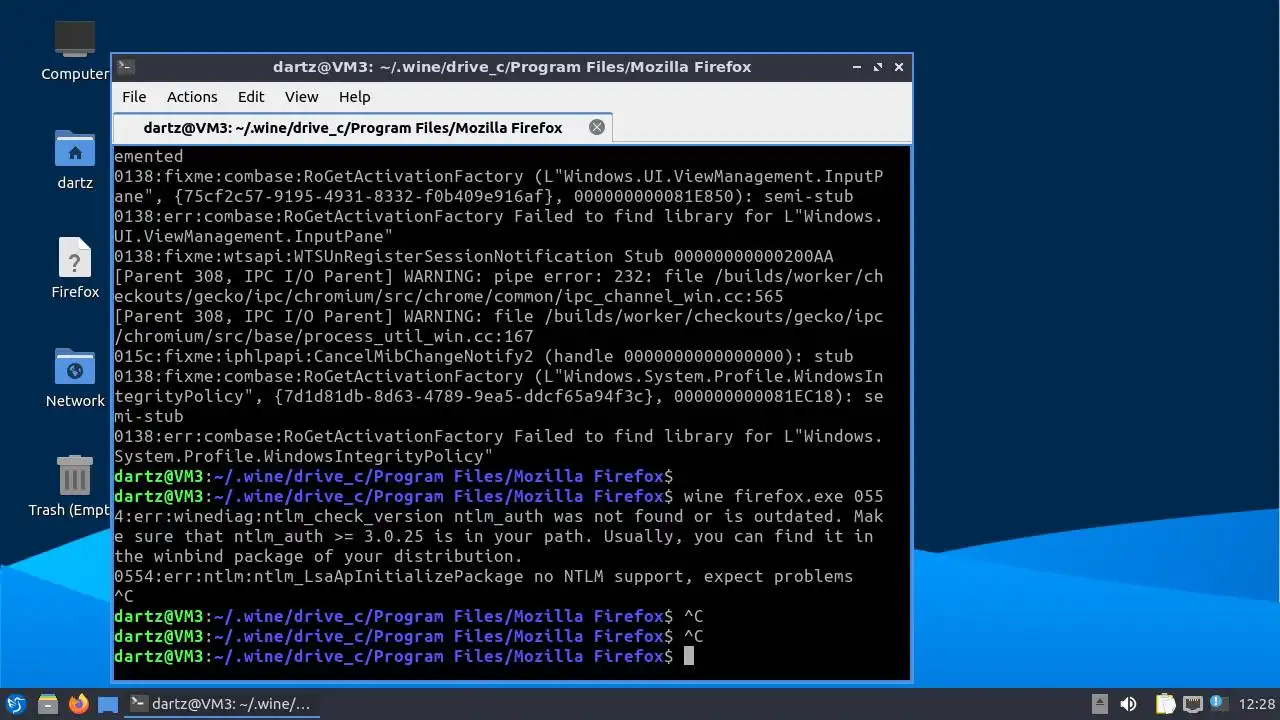This screenshot has width=1280, height=720.
Task: Open the Edit menu
Action: coord(251,97)
